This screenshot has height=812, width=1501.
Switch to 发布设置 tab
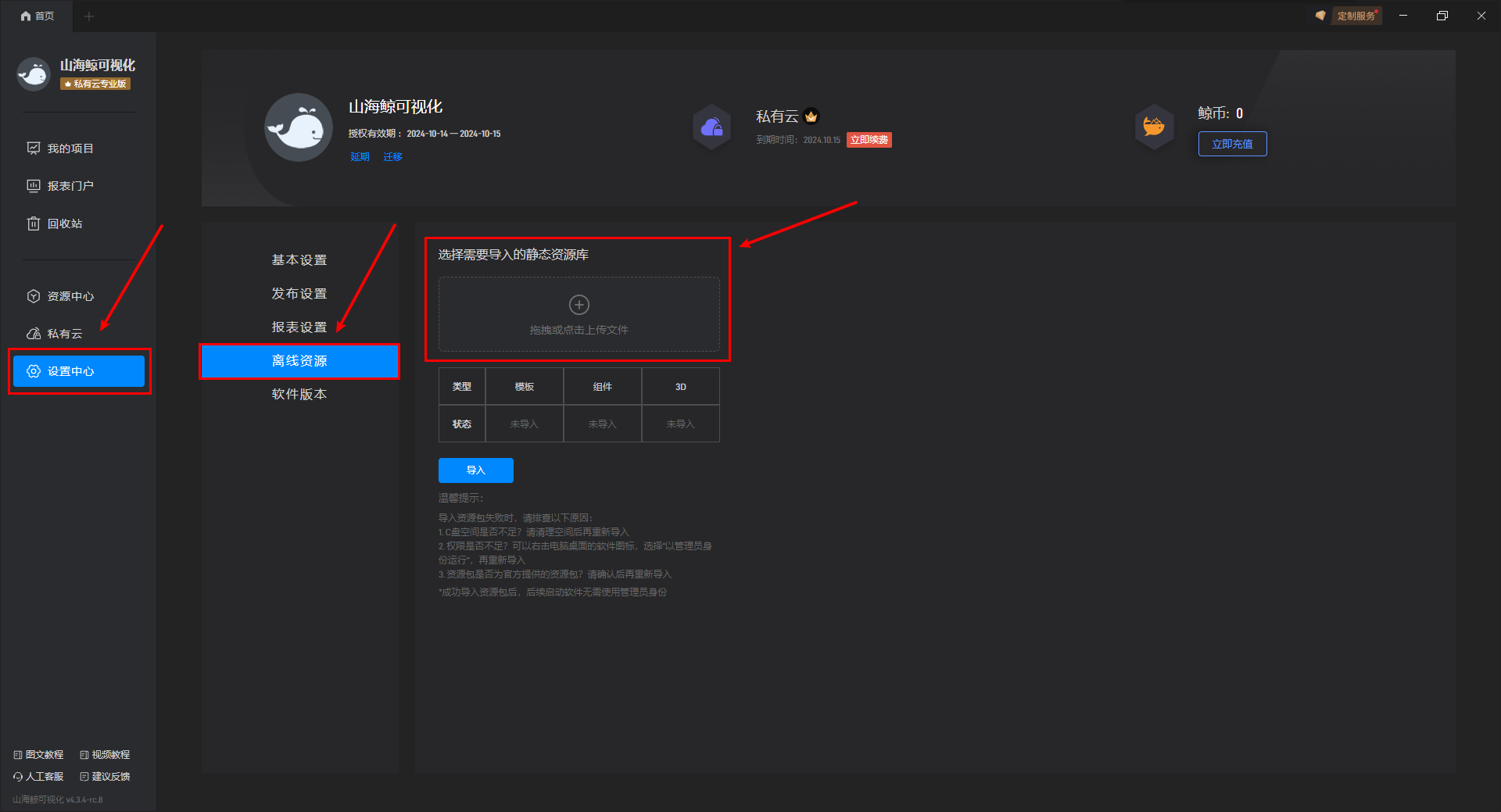click(x=299, y=294)
